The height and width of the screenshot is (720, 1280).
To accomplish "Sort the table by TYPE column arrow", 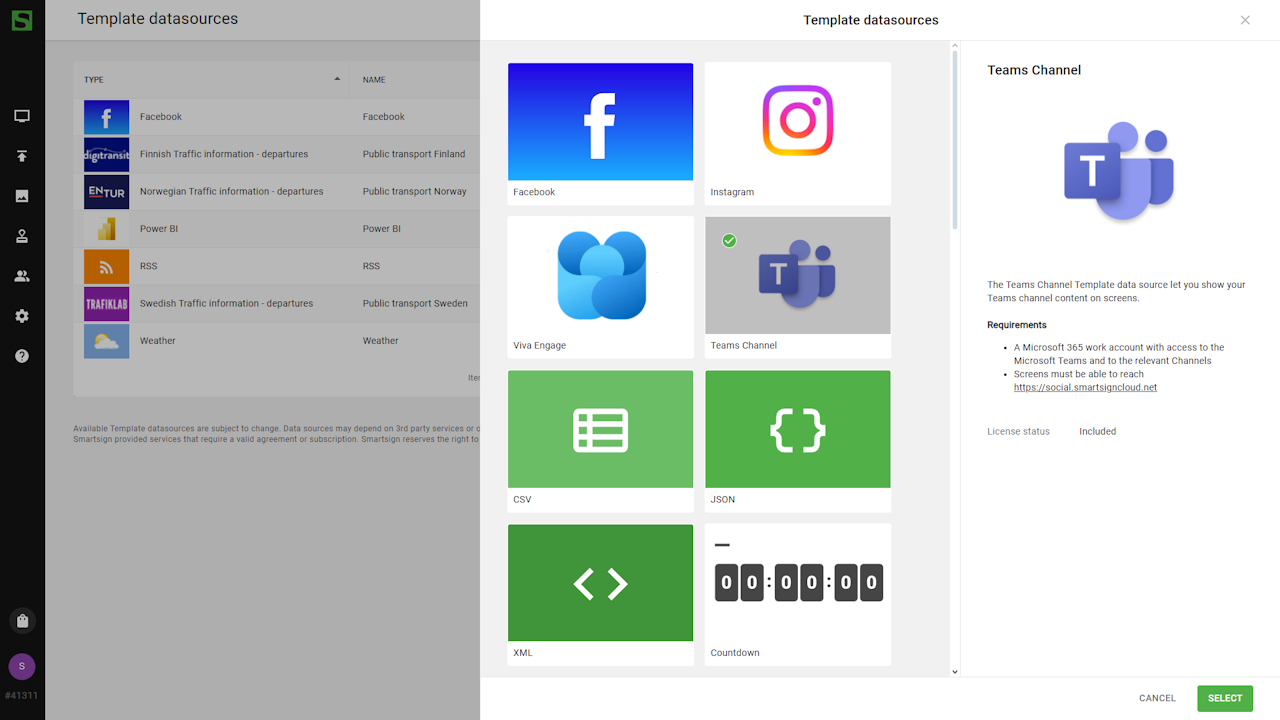I will [337, 79].
